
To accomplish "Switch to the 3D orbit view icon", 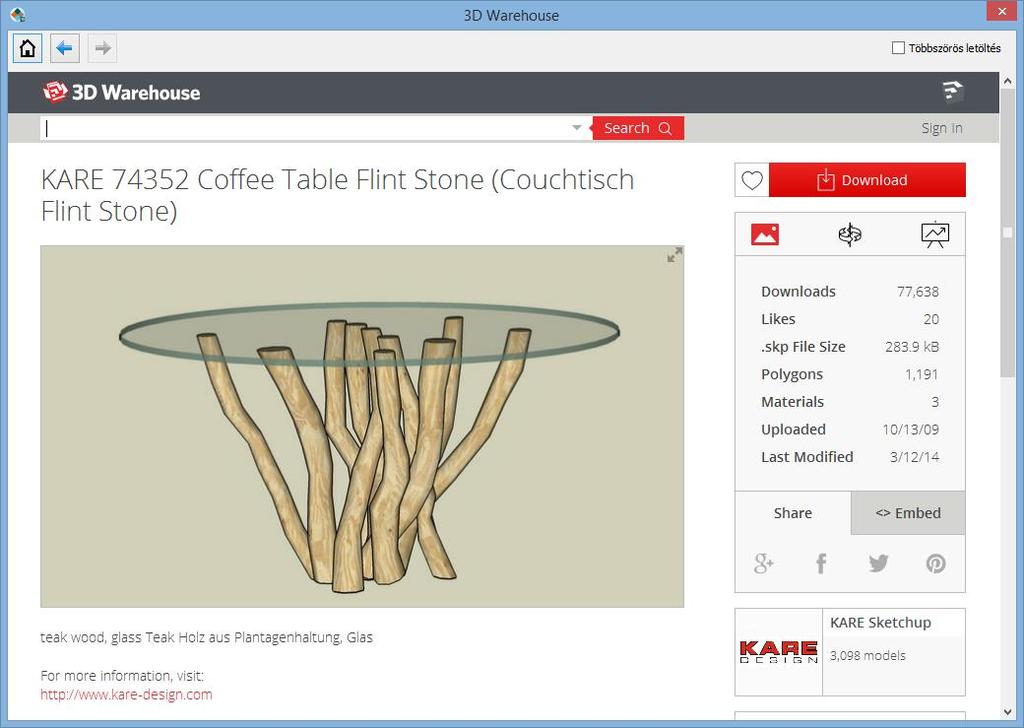I will coord(850,234).
